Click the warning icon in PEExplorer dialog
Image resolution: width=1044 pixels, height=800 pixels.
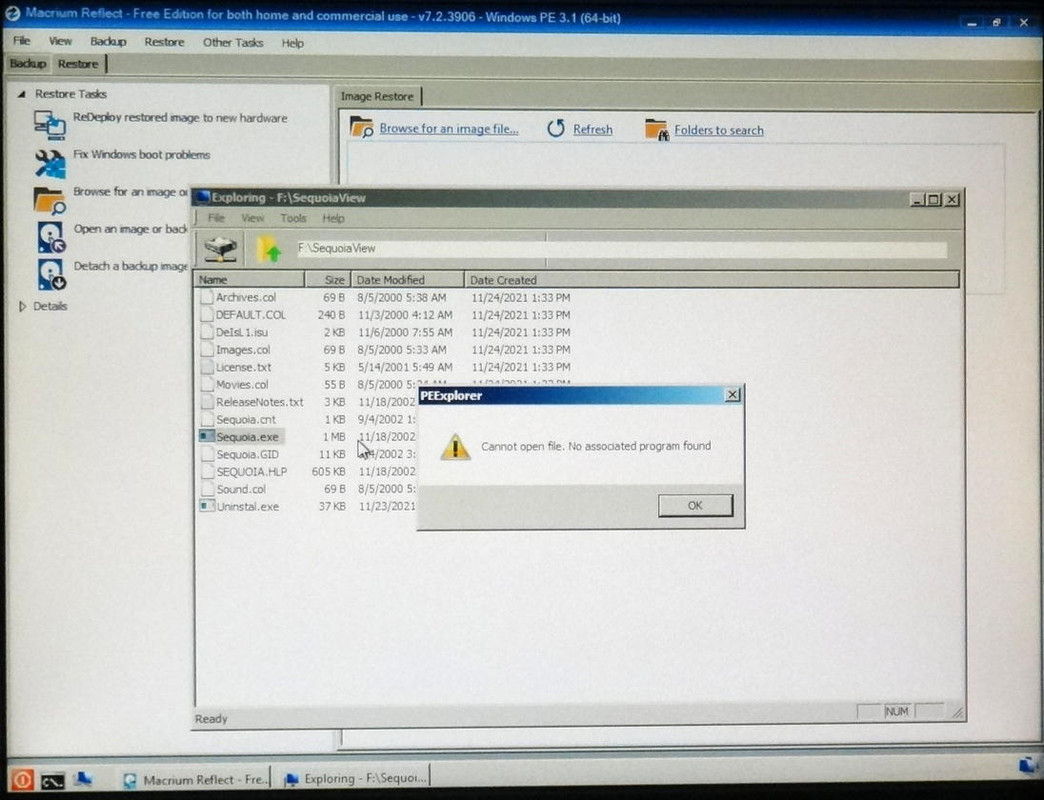click(455, 447)
